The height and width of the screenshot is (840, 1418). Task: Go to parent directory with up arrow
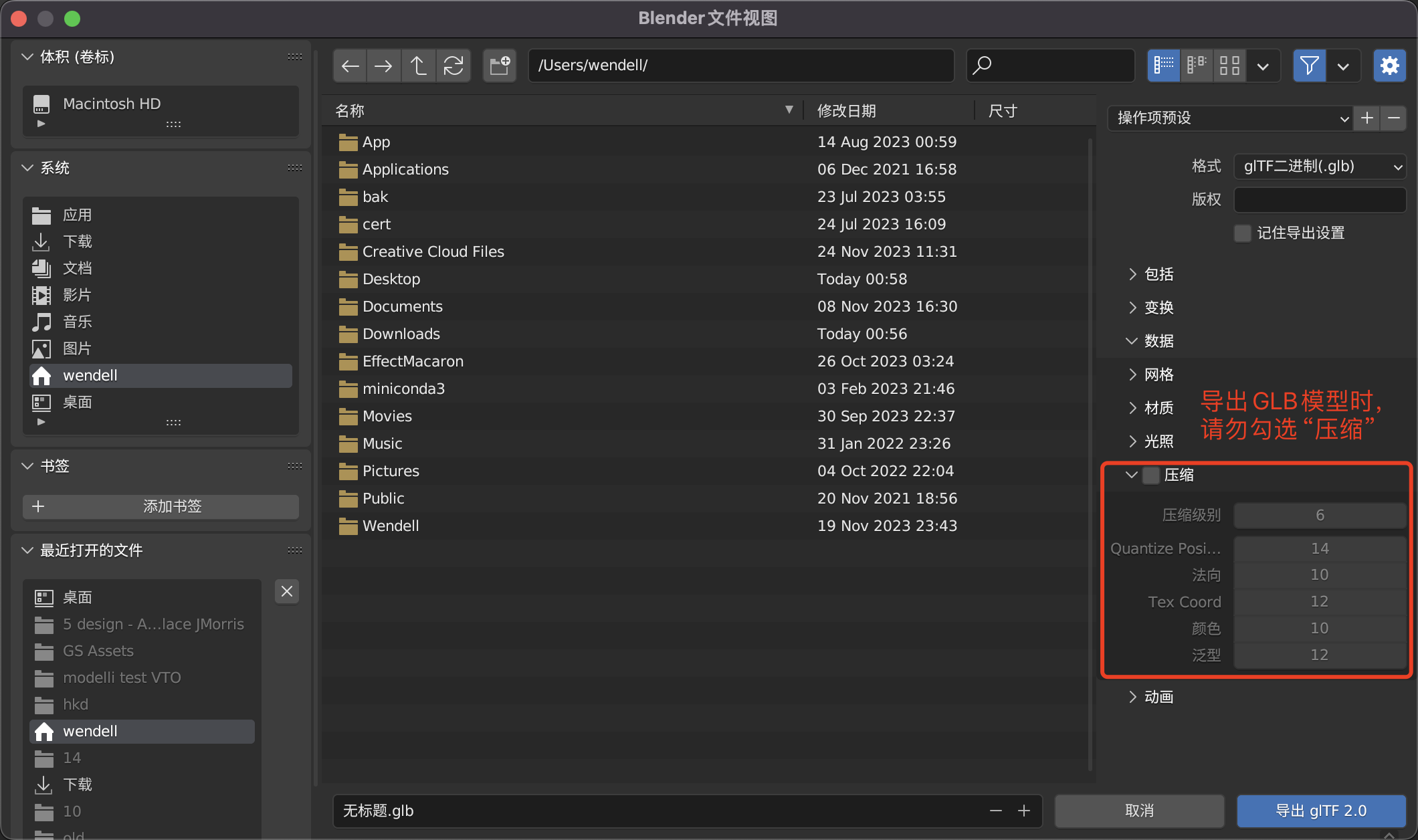(419, 66)
